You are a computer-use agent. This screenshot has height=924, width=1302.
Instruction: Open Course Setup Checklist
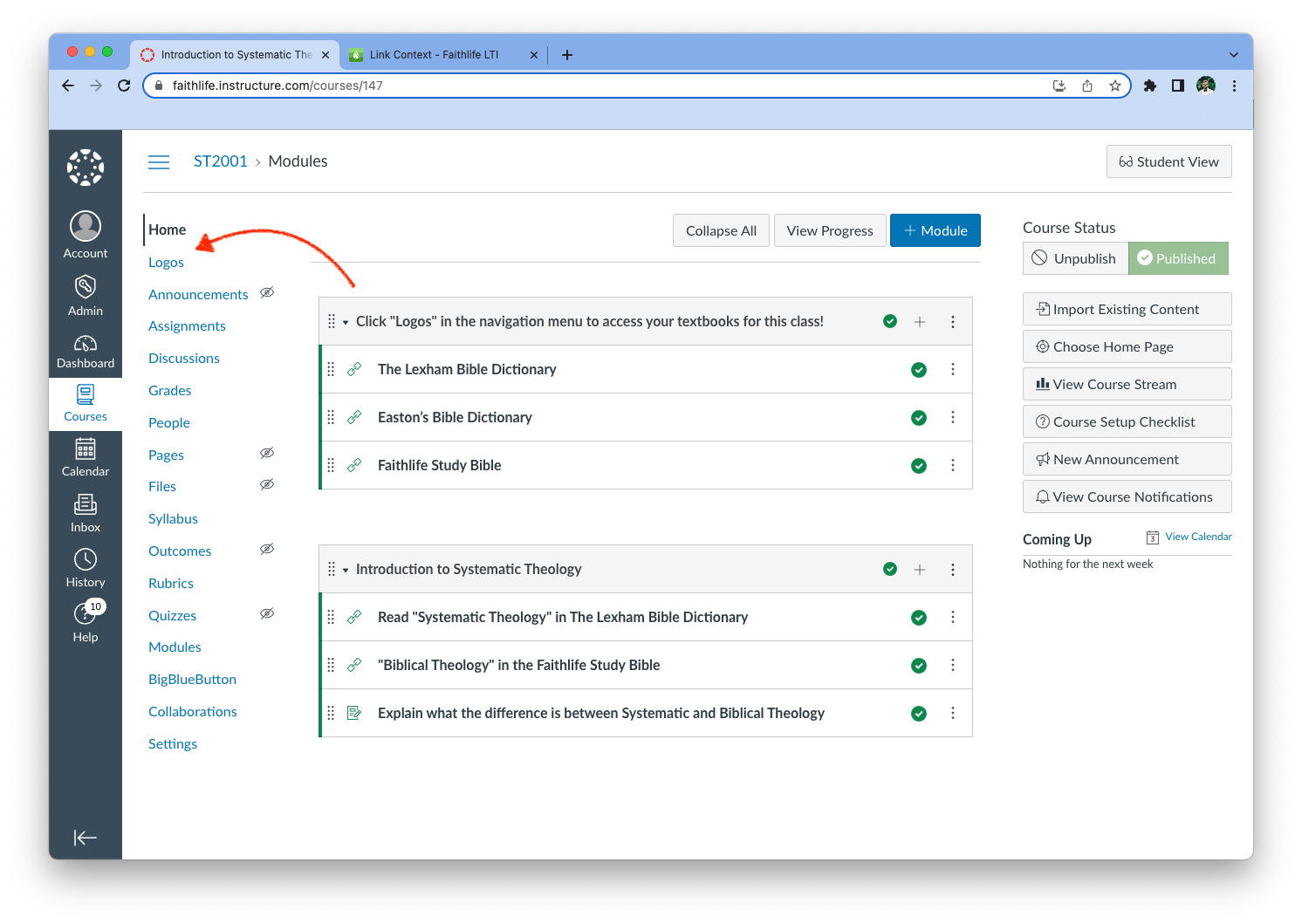pyautogui.click(x=1127, y=421)
